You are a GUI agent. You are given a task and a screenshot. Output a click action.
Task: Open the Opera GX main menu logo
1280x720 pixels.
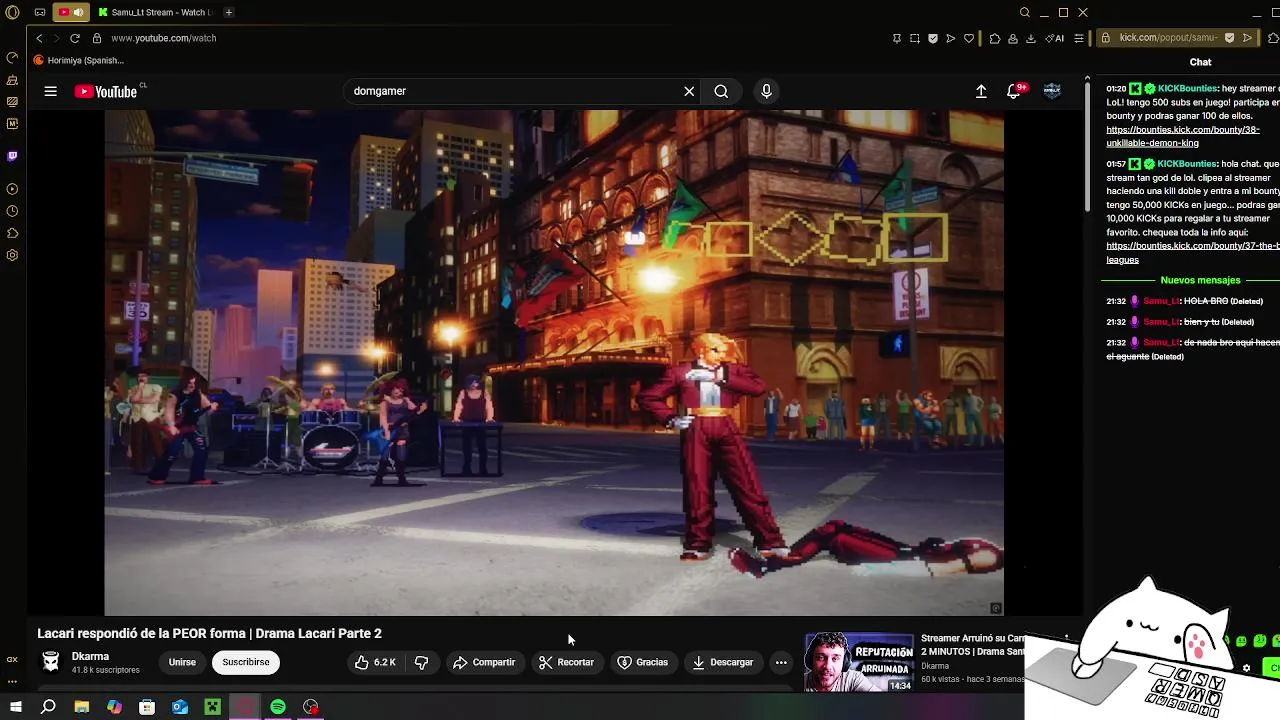[12, 12]
